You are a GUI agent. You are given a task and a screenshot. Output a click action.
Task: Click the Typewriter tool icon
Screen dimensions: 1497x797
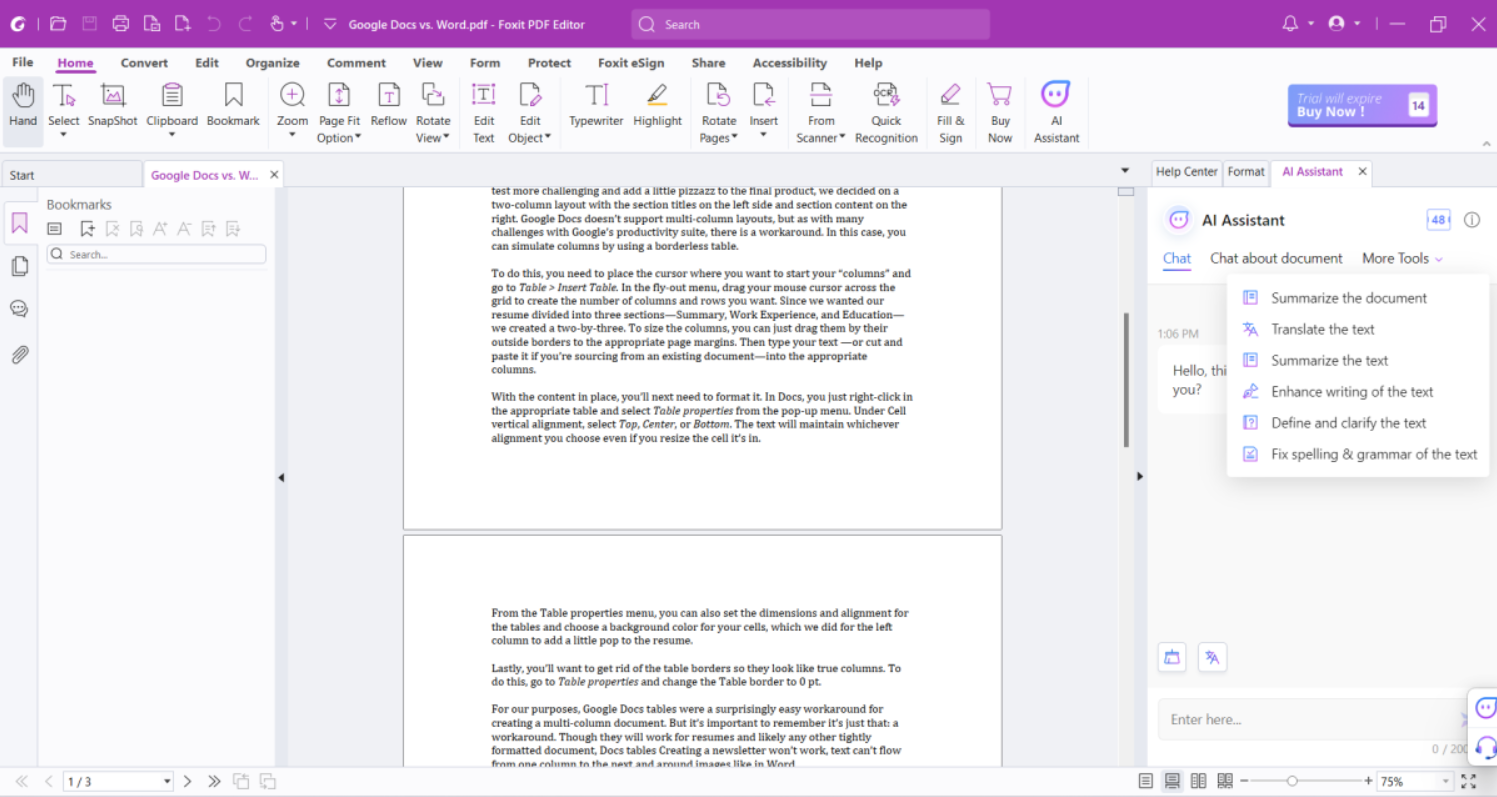tap(596, 96)
